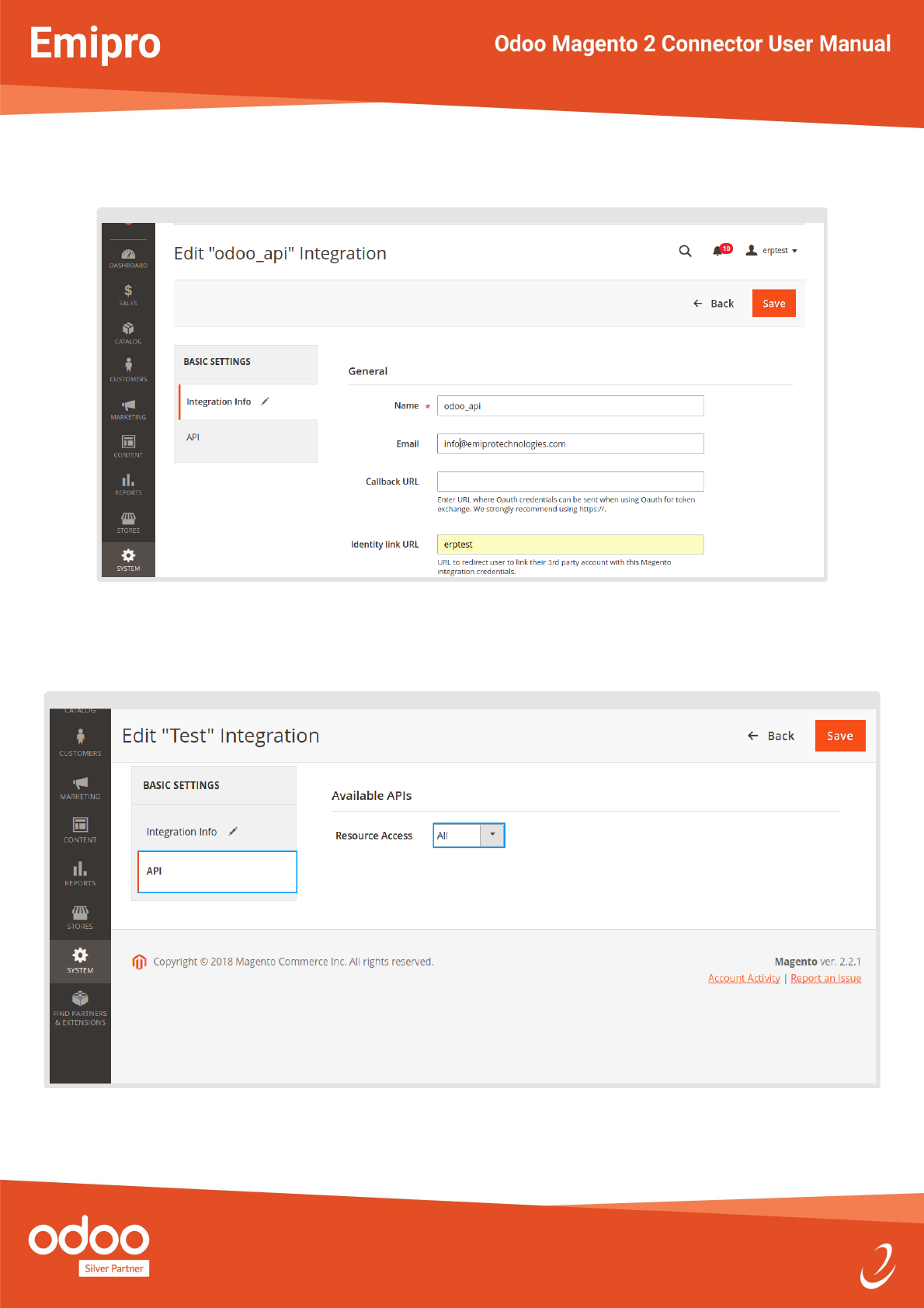Open Content in the odoo_api window sidebar
Image resolution: width=924 pixels, height=1308 pixels.
point(128,447)
